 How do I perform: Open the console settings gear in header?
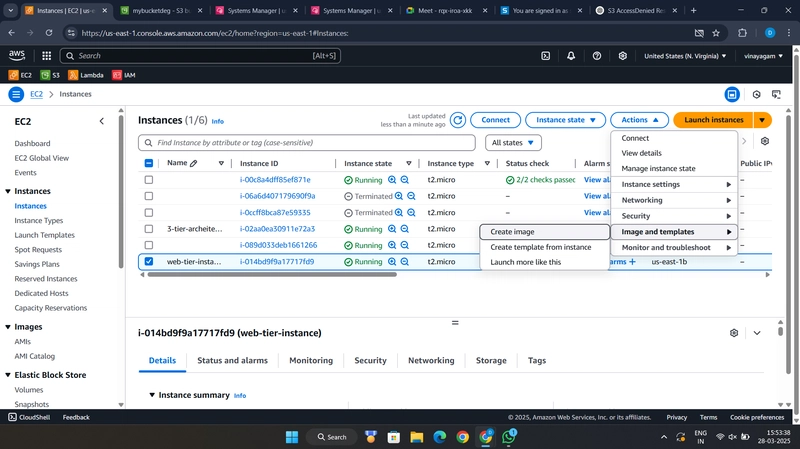pyautogui.click(x=622, y=56)
